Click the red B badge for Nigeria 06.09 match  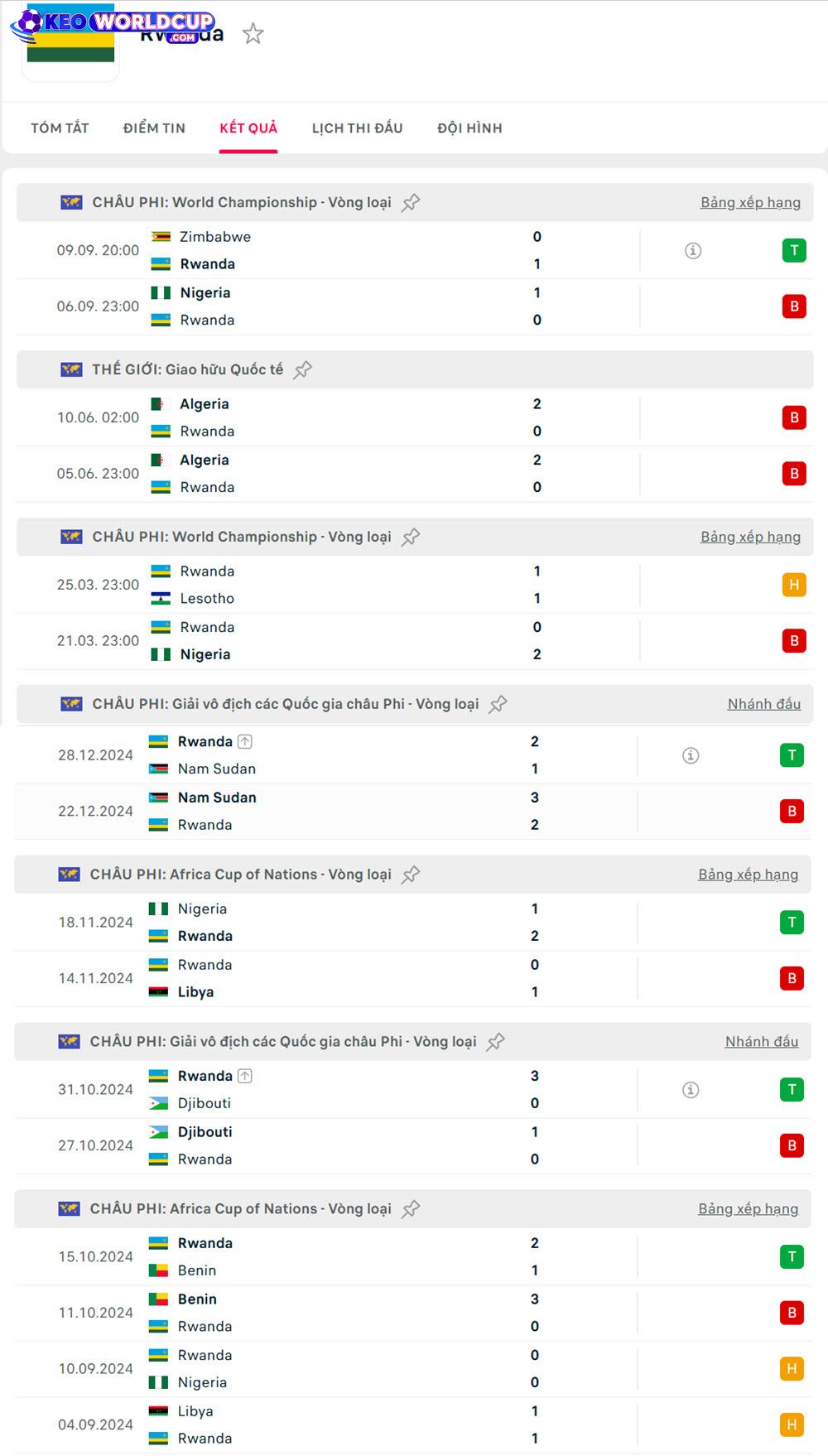[794, 306]
